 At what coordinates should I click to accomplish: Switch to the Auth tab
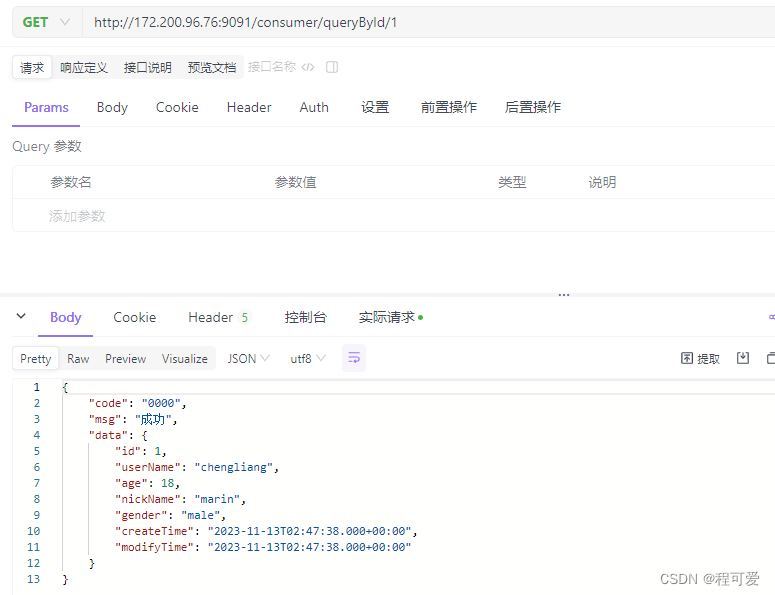[314, 107]
